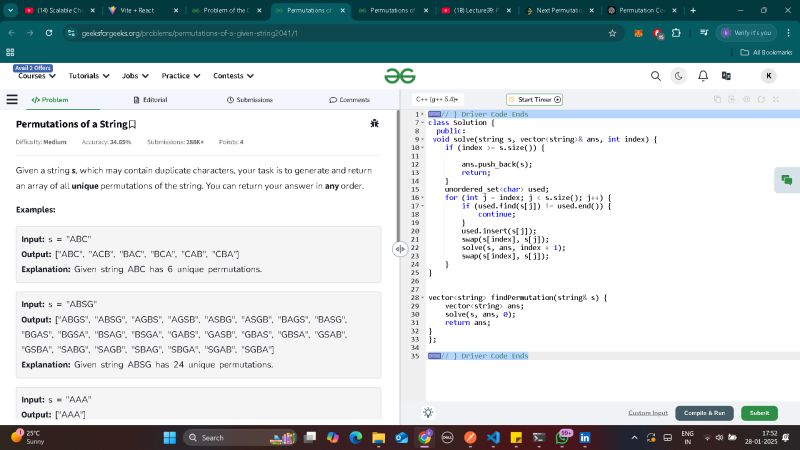800x450 pixels.
Task: Open the C++ language selector dropdown
Action: point(438,99)
